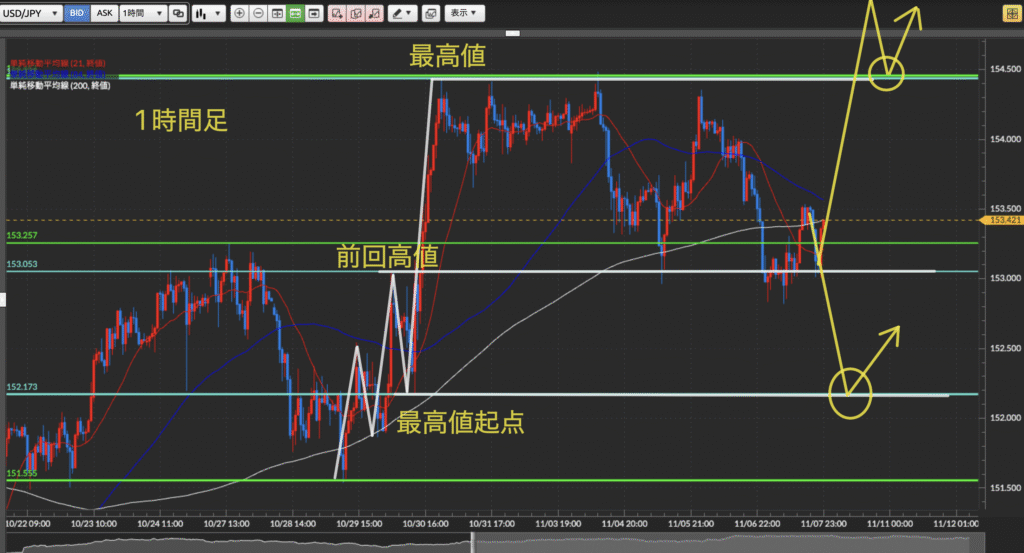This screenshot has width=1024, height=553.
Task: Switch price display to ASK
Action: click(x=102, y=14)
